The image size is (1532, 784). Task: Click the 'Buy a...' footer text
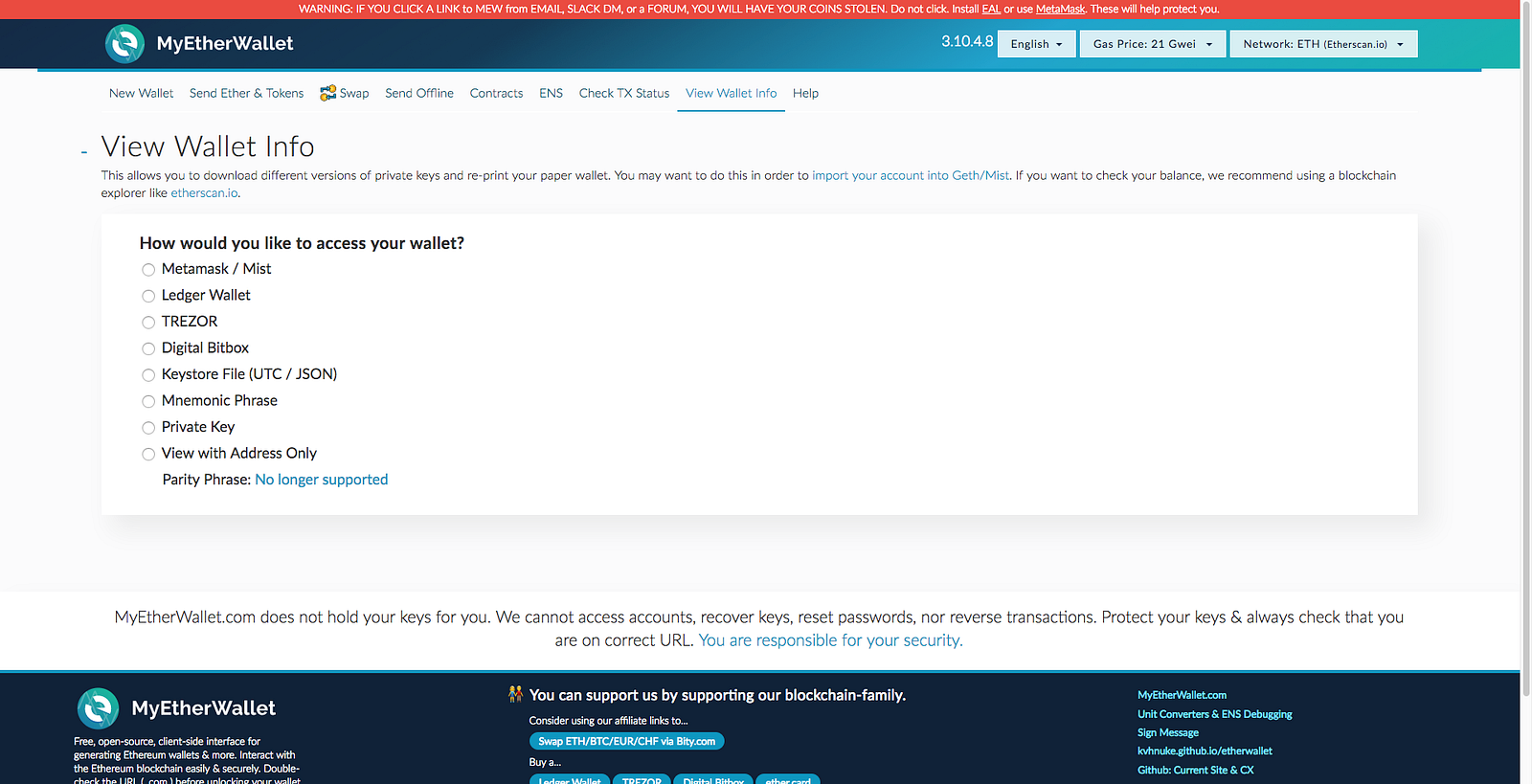pyautogui.click(x=545, y=763)
